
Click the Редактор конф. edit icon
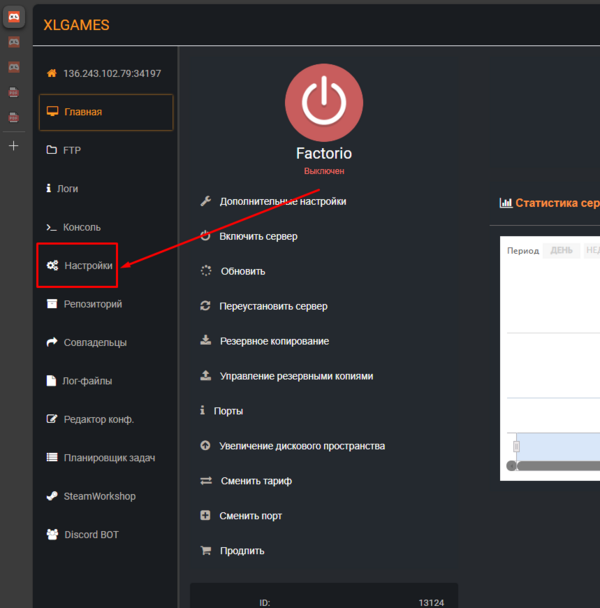[52, 419]
